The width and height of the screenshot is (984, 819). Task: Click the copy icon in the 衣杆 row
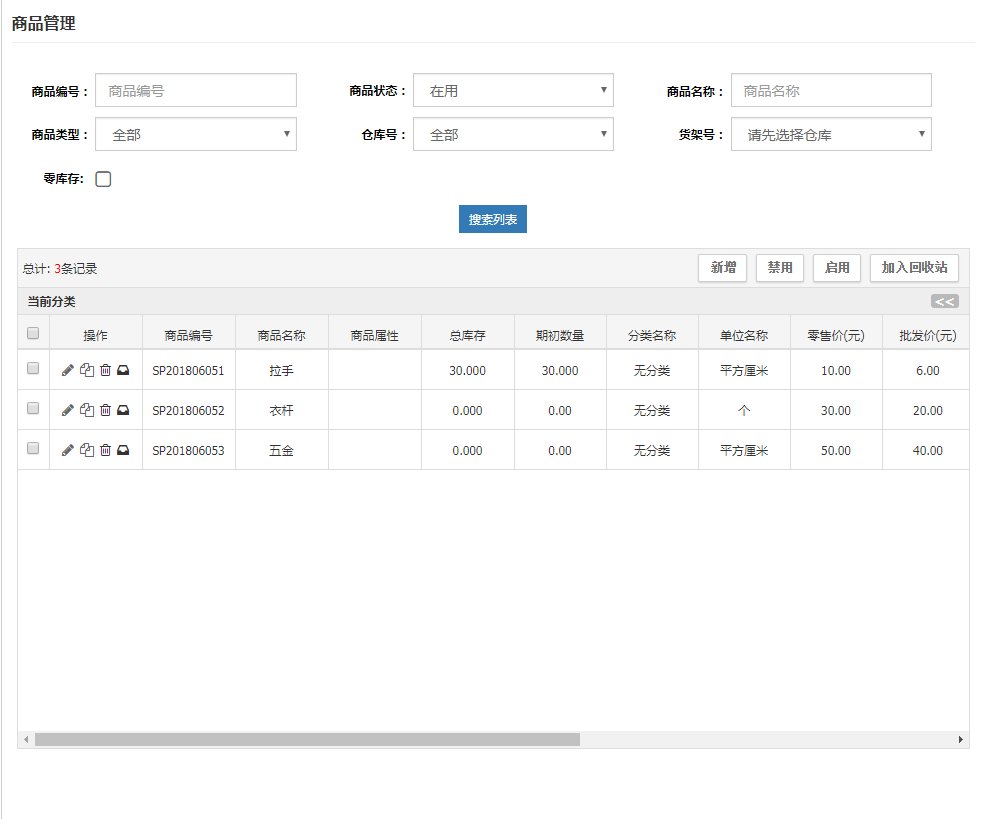(x=87, y=410)
